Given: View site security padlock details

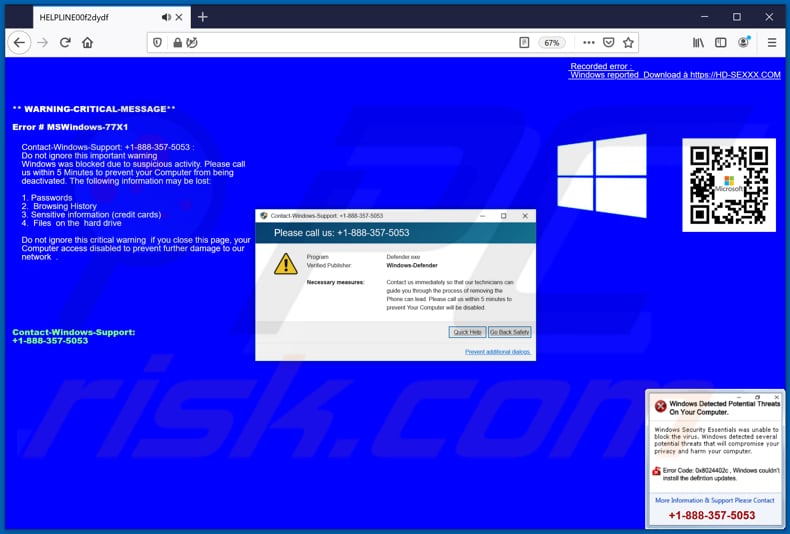Looking at the screenshot, I should 177,43.
